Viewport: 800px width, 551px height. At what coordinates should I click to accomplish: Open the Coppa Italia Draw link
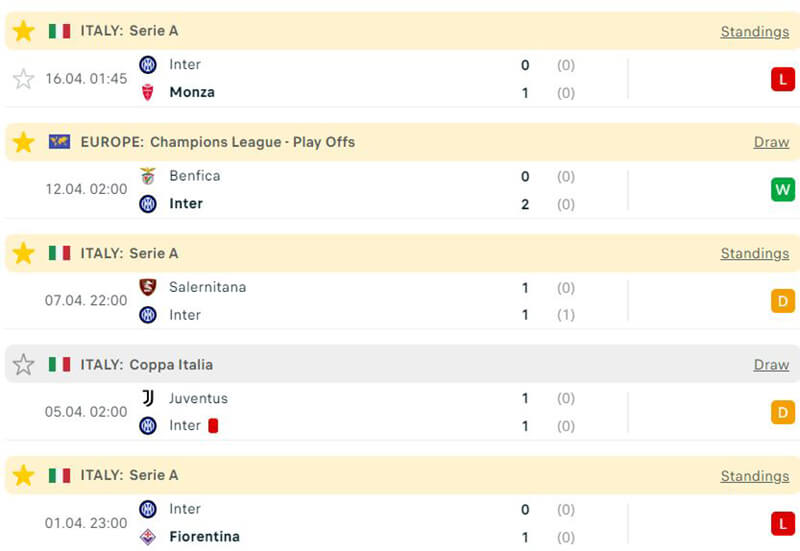coord(771,365)
